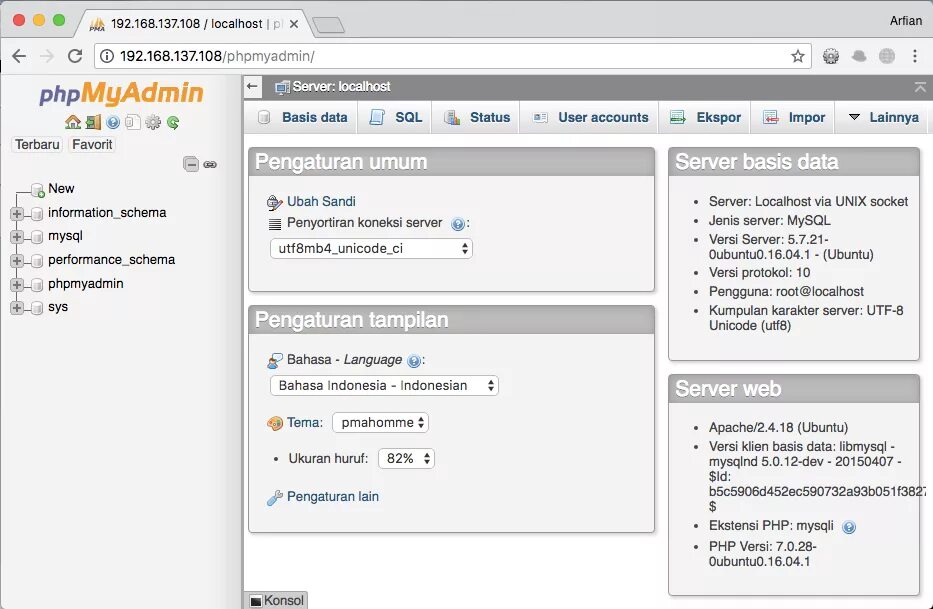Open a new browser tab

click(x=328, y=25)
